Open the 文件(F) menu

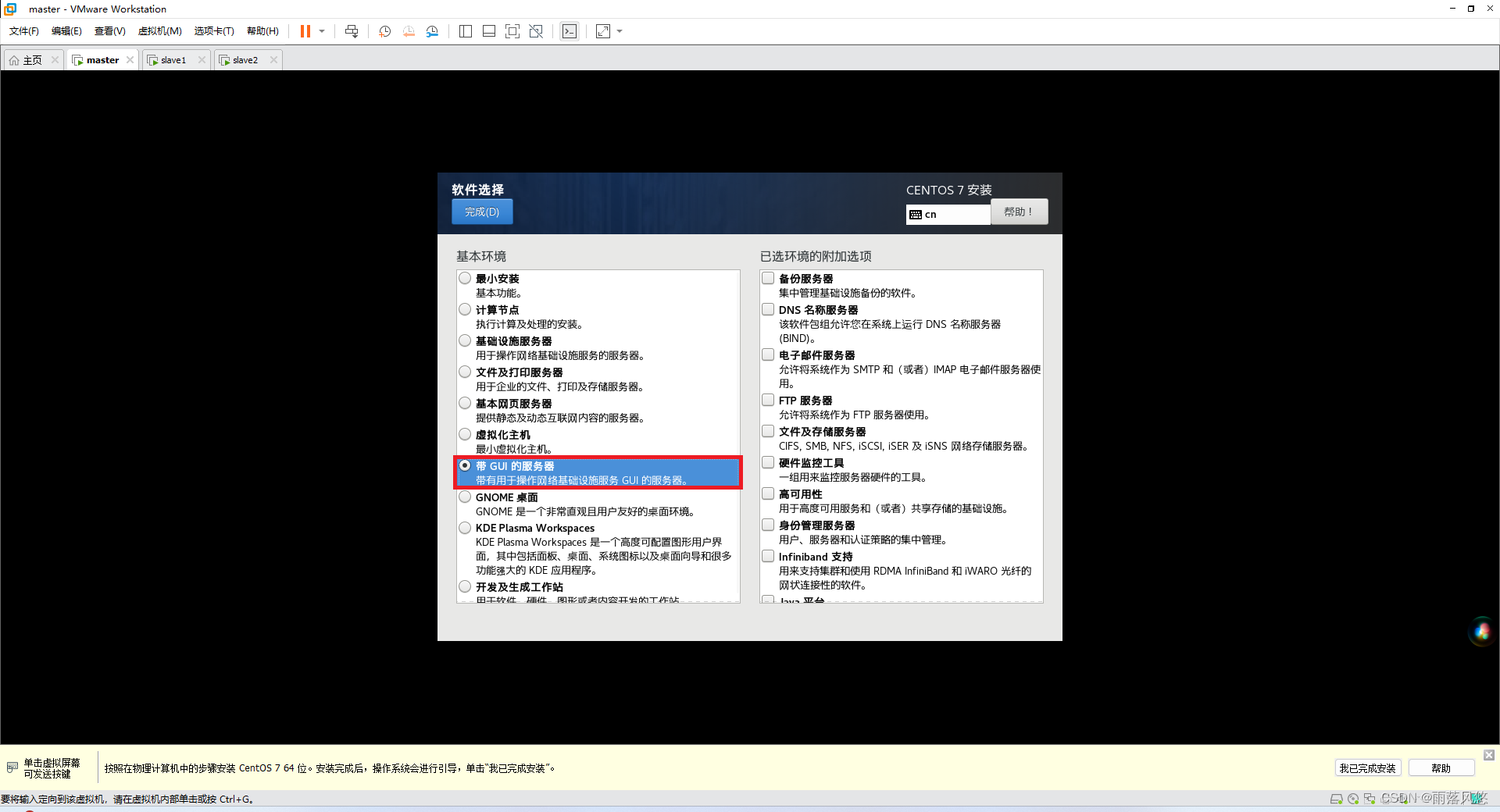(x=24, y=31)
